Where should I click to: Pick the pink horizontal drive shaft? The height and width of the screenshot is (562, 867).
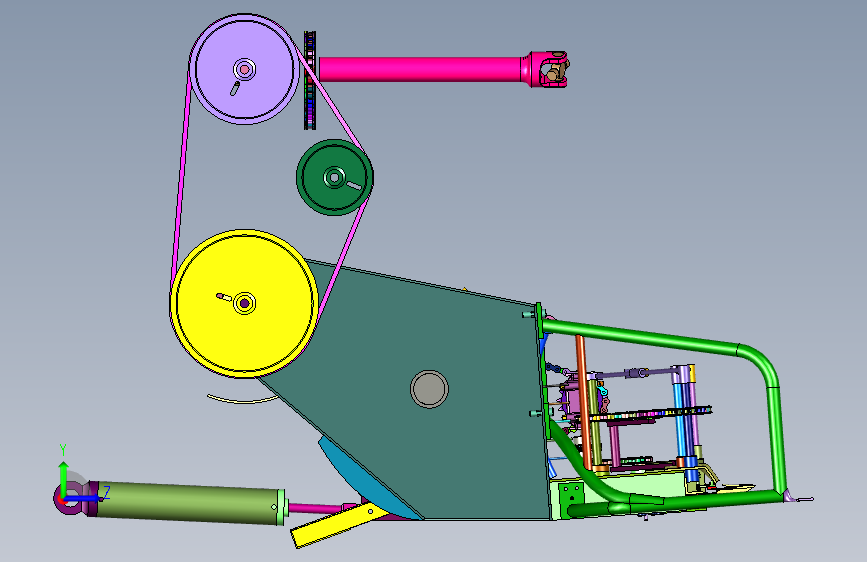[x=420, y=69]
